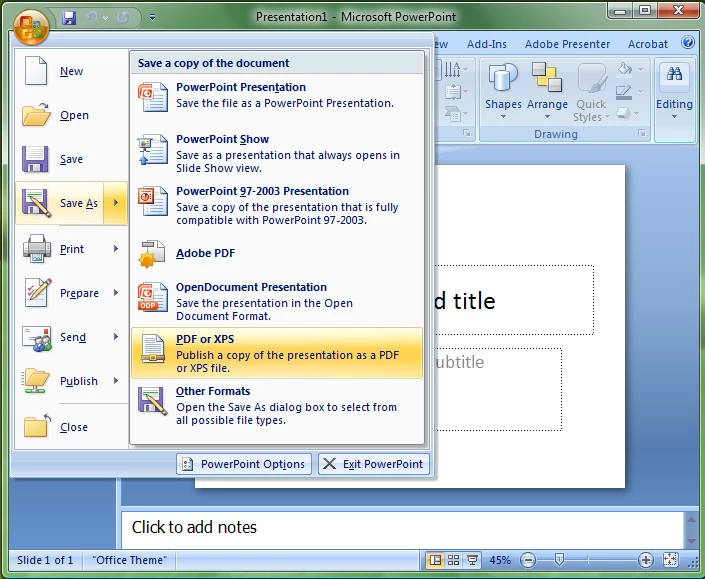Open the Drawing group dialog launcher
The width and height of the screenshot is (705, 579).
pyautogui.click(x=642, y=134)
